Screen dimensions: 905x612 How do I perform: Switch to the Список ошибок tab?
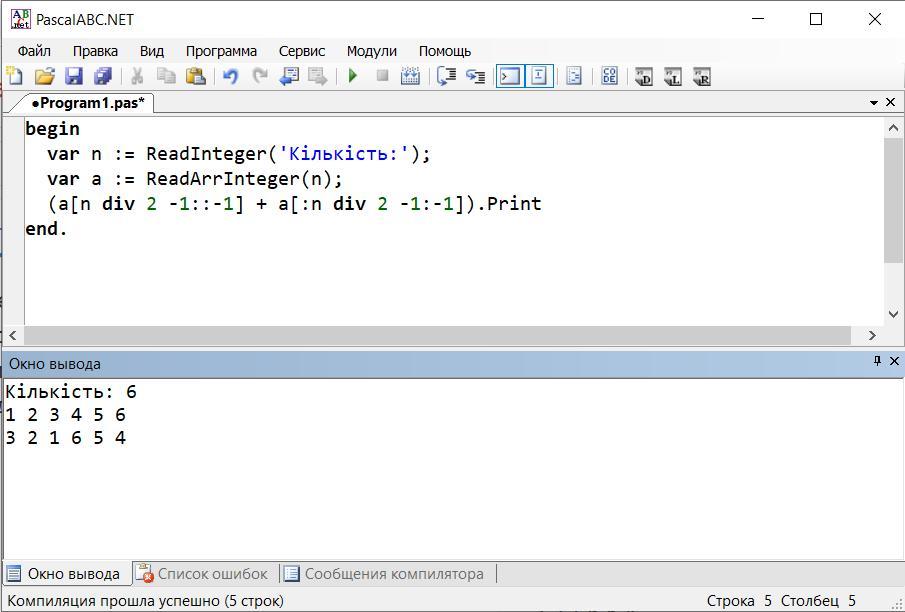coord(203,574)
